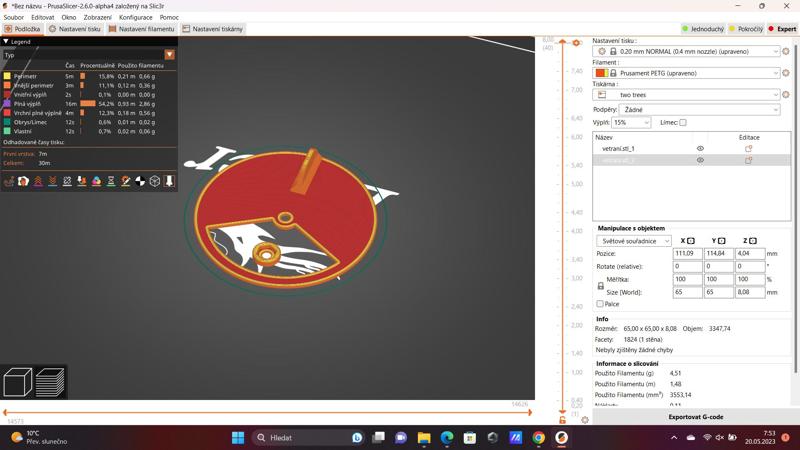Toggle deretractions visibility in legend toolbar

tap(53, 181)
